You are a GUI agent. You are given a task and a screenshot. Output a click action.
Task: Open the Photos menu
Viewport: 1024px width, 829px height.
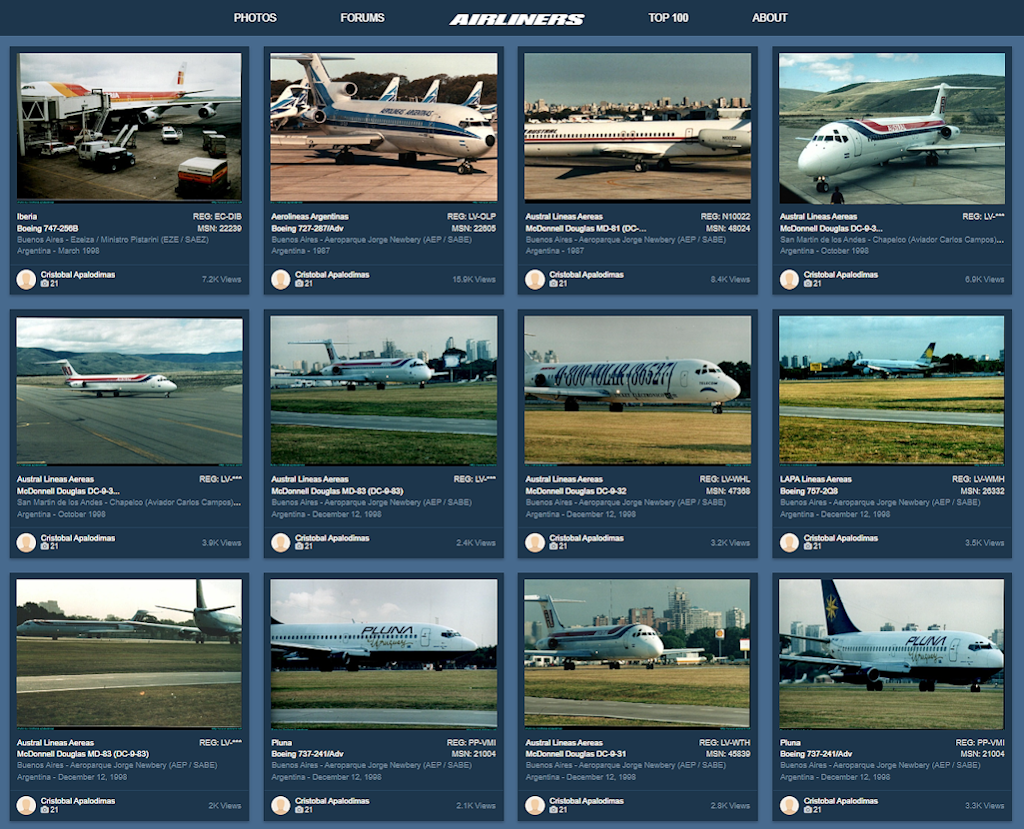coord(255,18)
